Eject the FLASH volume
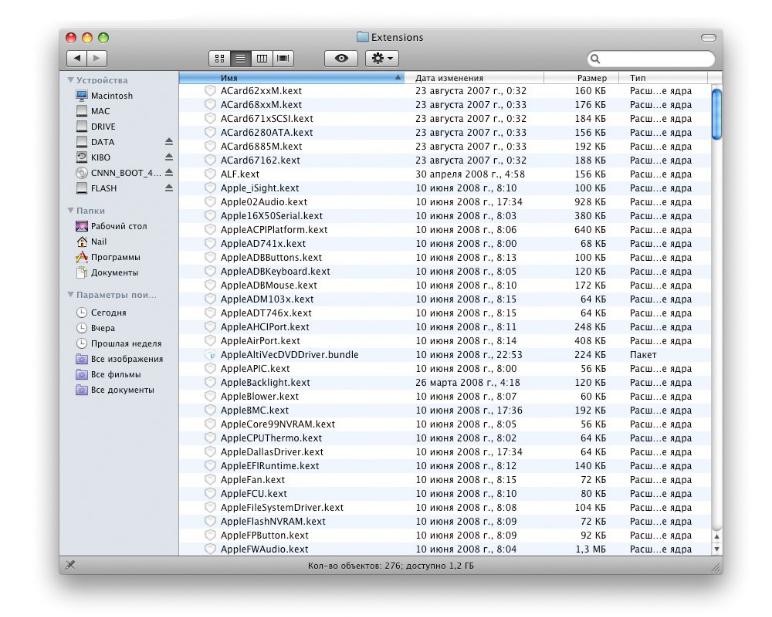This screenshot has width=772, height=617. coord(169,188)
